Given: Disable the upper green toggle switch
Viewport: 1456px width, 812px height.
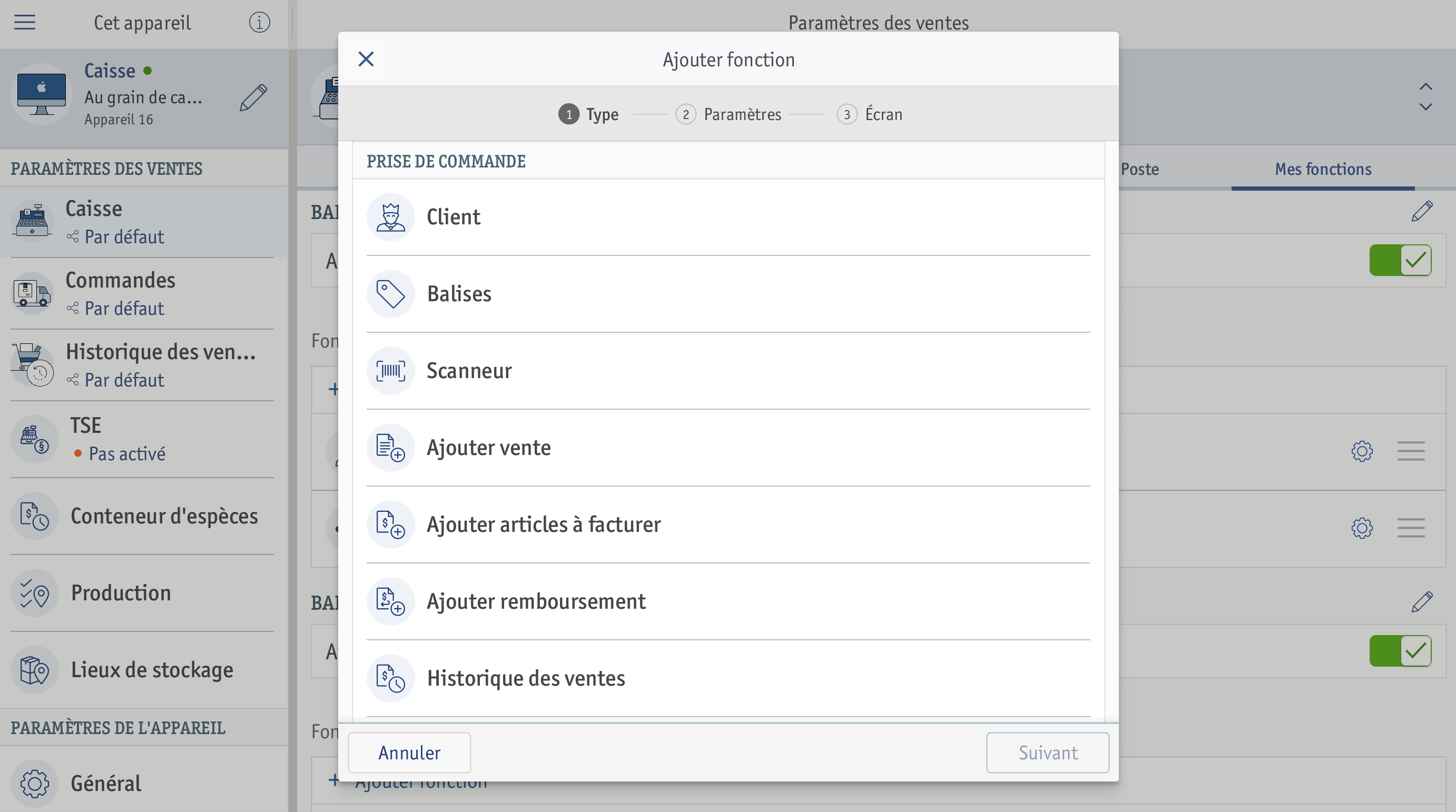Looking at the screenshot, I should tap(1400, 261).
